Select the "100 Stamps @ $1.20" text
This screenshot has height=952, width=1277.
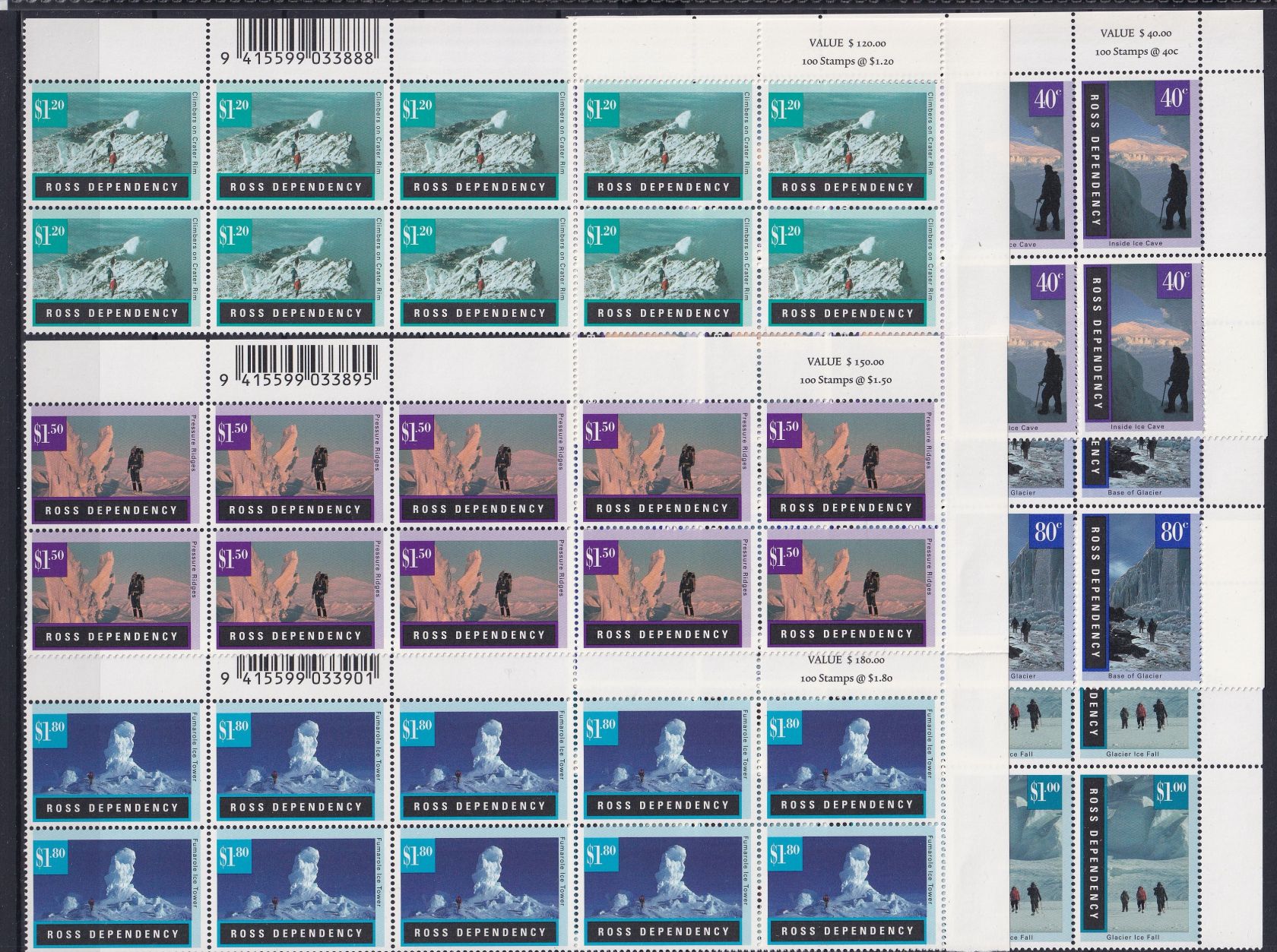pos(848,62)
